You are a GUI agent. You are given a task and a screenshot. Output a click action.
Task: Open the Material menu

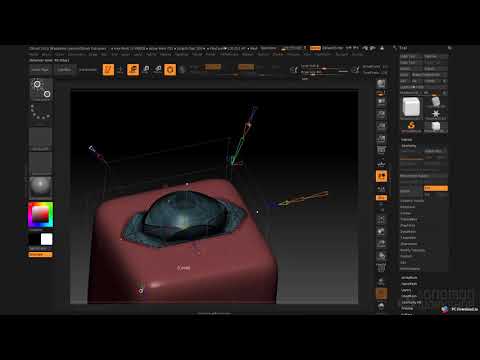pos(181,54)
